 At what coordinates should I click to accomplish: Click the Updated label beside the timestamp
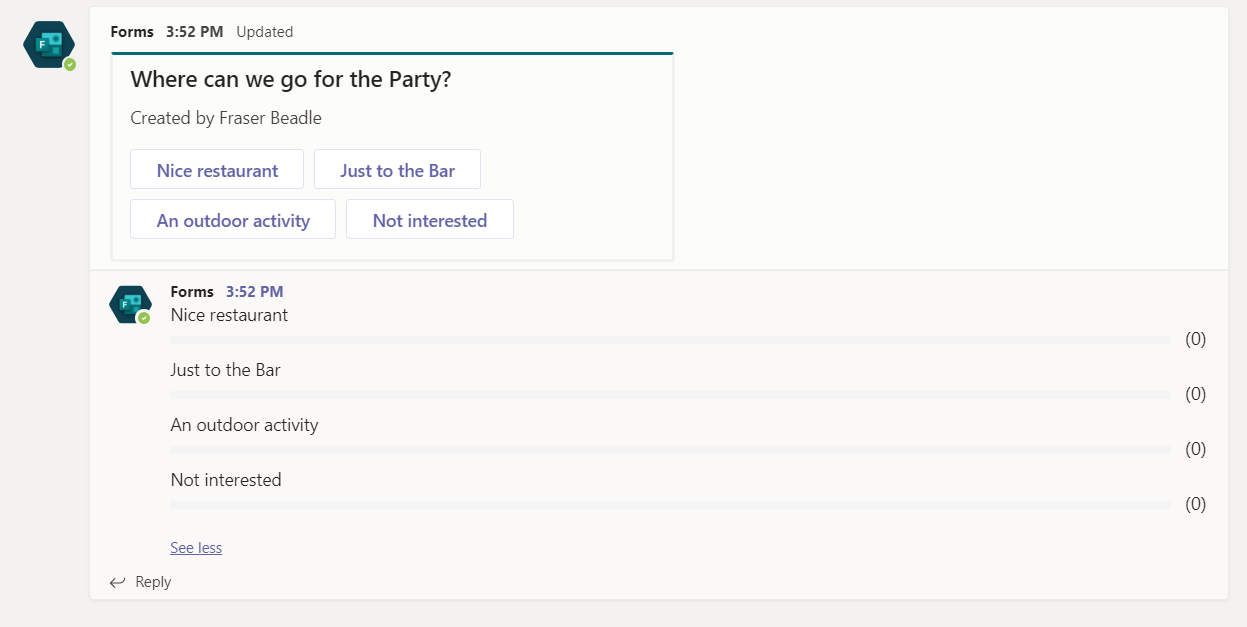click(265, 32)
